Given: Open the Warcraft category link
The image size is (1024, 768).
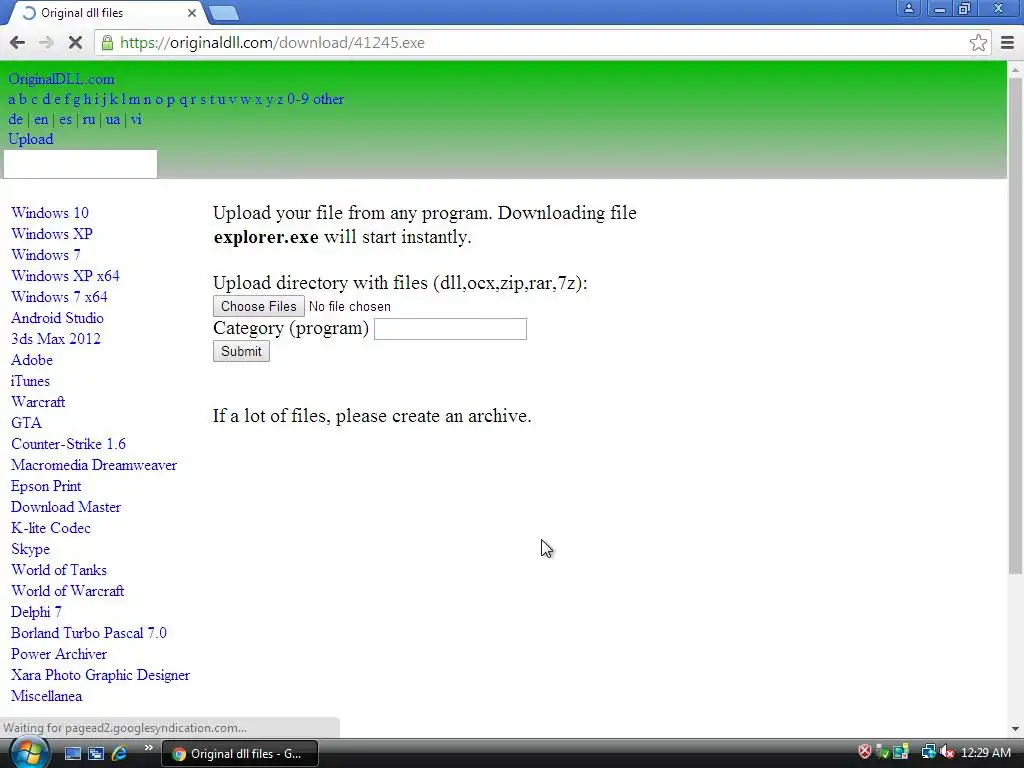Looking at the screenshot, I should [38, 402].
